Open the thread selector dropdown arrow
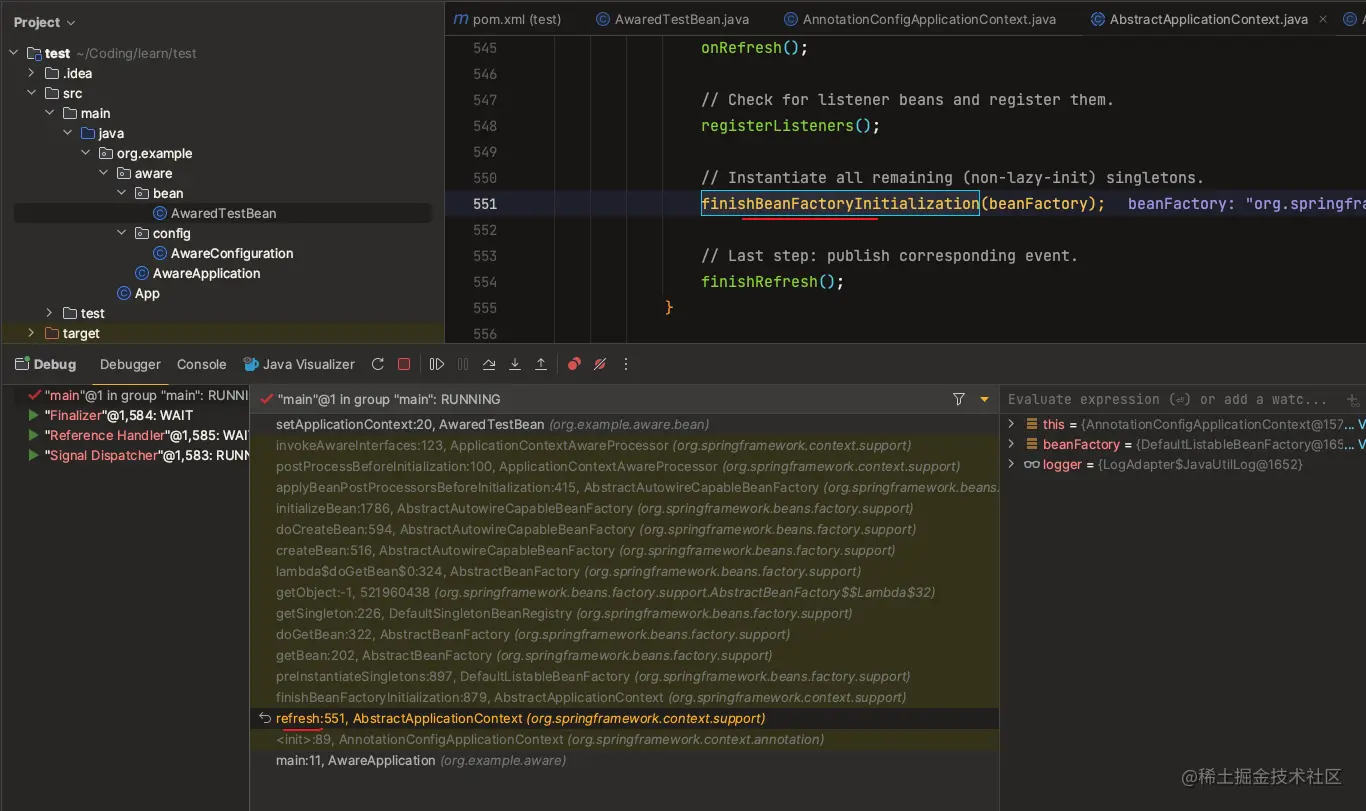This screenshot has width=1366, height=811. point(984,399)
